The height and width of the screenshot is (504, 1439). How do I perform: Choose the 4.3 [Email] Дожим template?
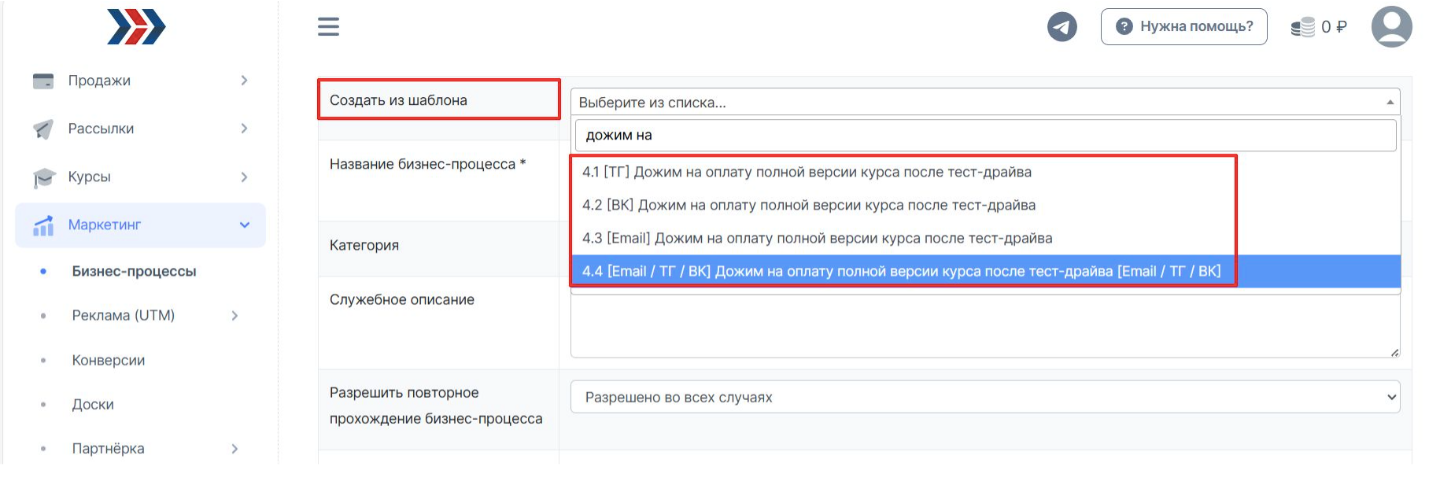(x=816, y=238)
